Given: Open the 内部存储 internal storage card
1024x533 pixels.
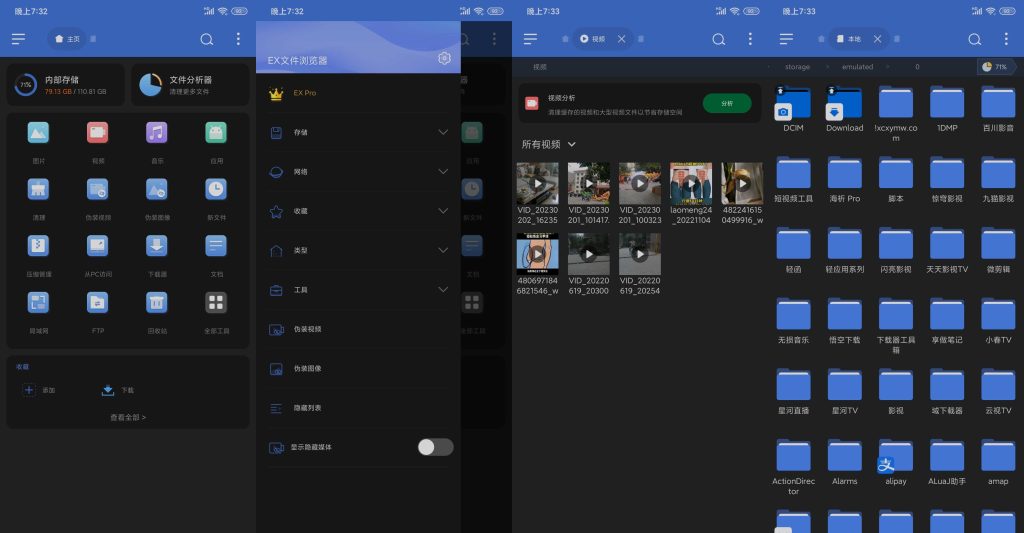Looking at the screenshot, I should pos(65,85).
